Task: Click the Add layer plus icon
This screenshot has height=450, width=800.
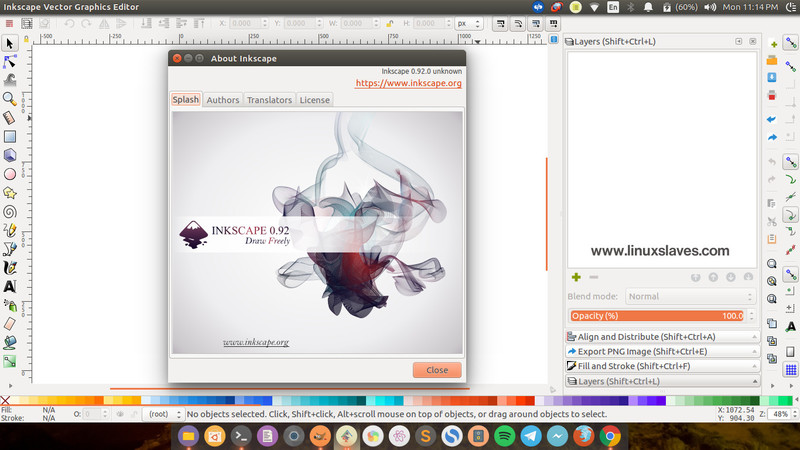Action: coord(576,277)
